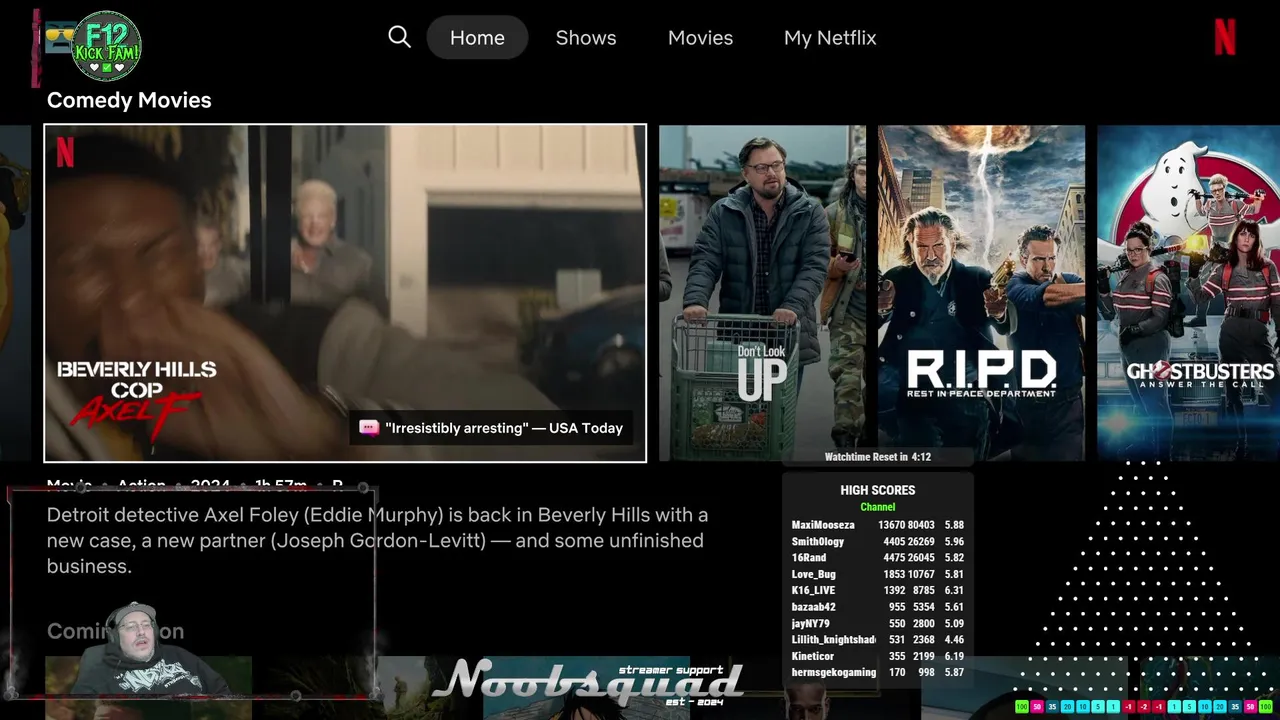Click the SmithOlogy score row
Viewport: 1280px width, 720px height.
click(x=877, y=542)
